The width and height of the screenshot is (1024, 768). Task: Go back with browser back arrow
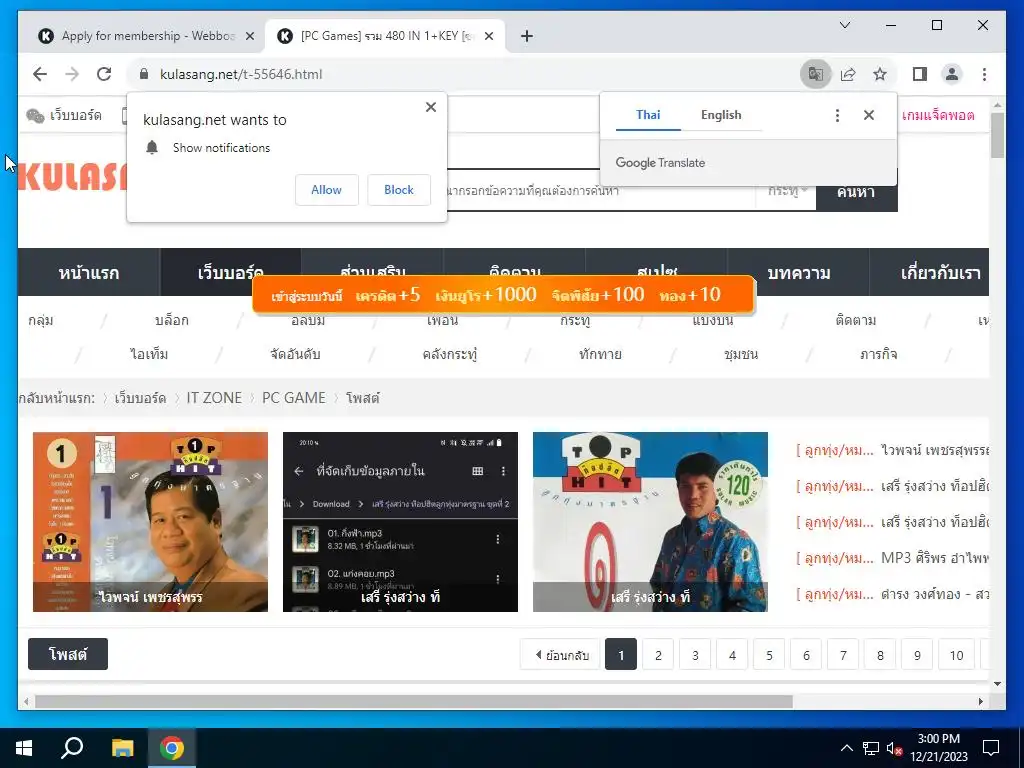tap(40, 74)
